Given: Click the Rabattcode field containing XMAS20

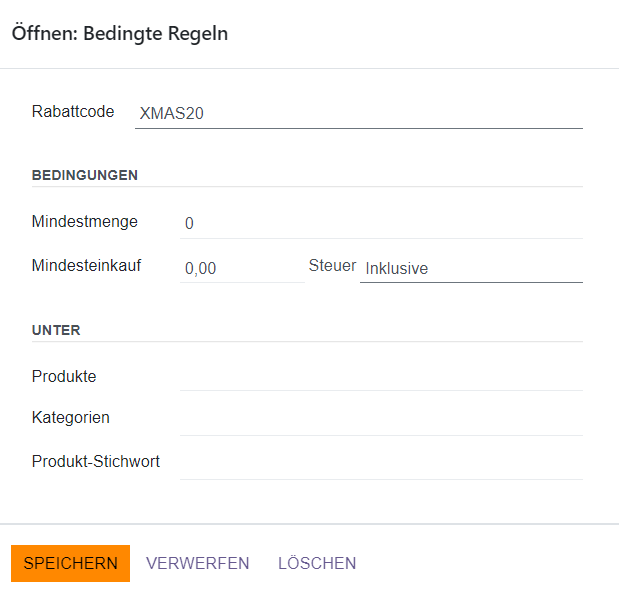Looking at the screenshot, I should click(358, 113).
